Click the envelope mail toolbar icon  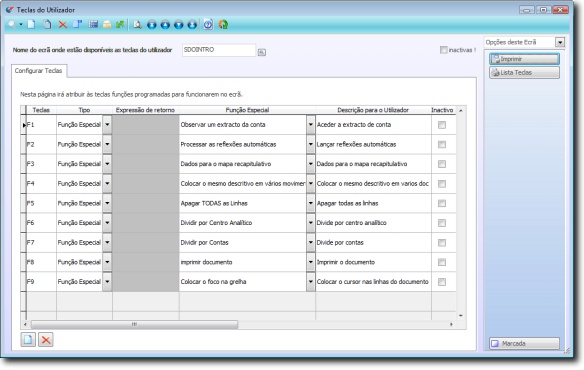[x=107, y=25]
